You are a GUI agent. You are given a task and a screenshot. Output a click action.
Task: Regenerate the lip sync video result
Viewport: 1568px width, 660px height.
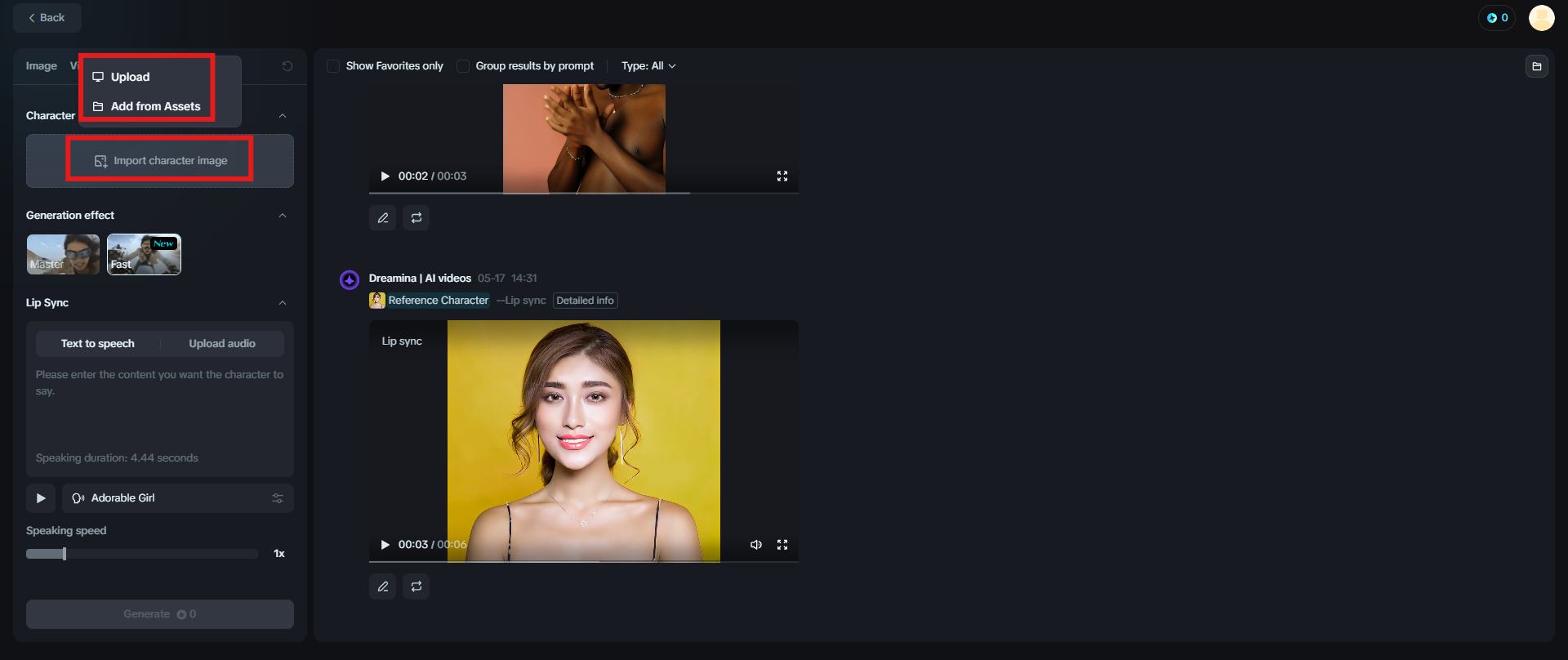tap(416, 586)
